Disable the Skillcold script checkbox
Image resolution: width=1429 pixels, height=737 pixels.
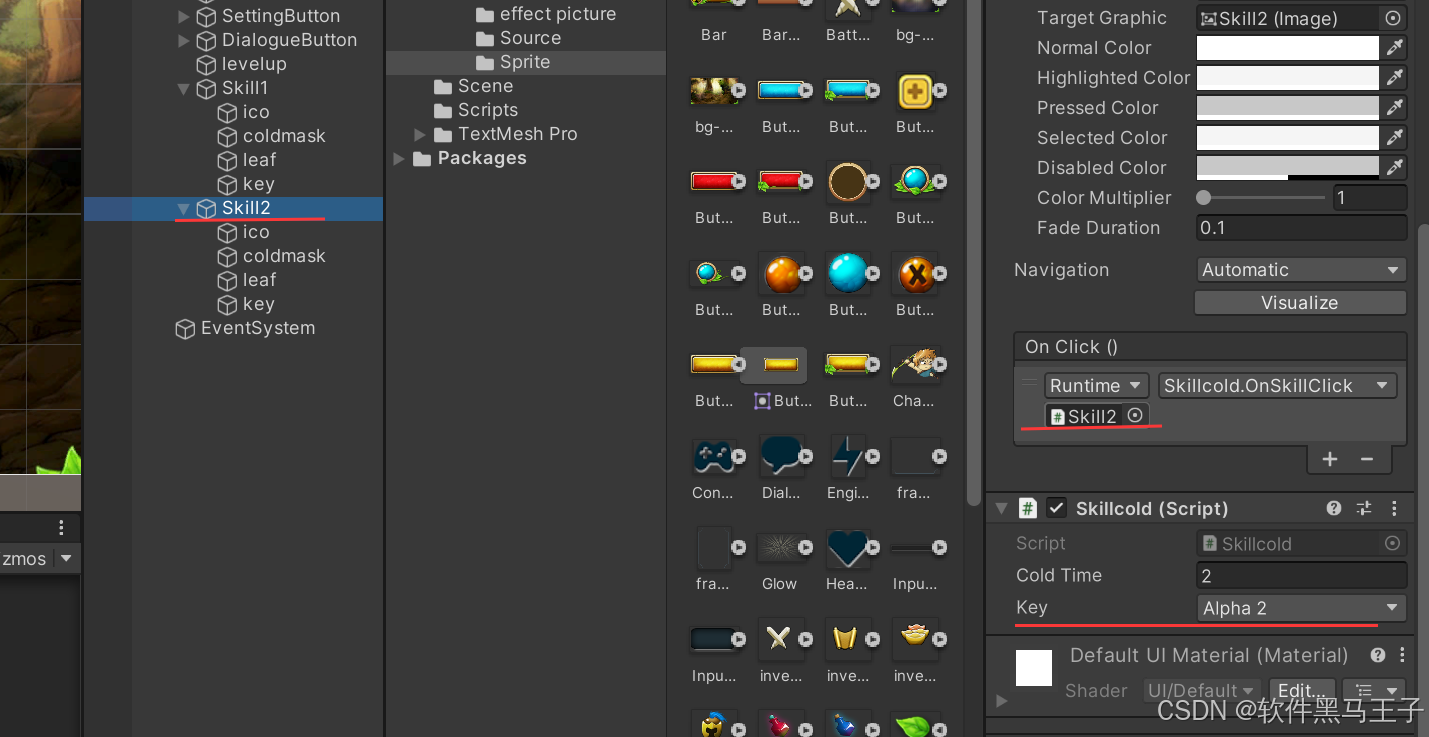[1056, 508]
